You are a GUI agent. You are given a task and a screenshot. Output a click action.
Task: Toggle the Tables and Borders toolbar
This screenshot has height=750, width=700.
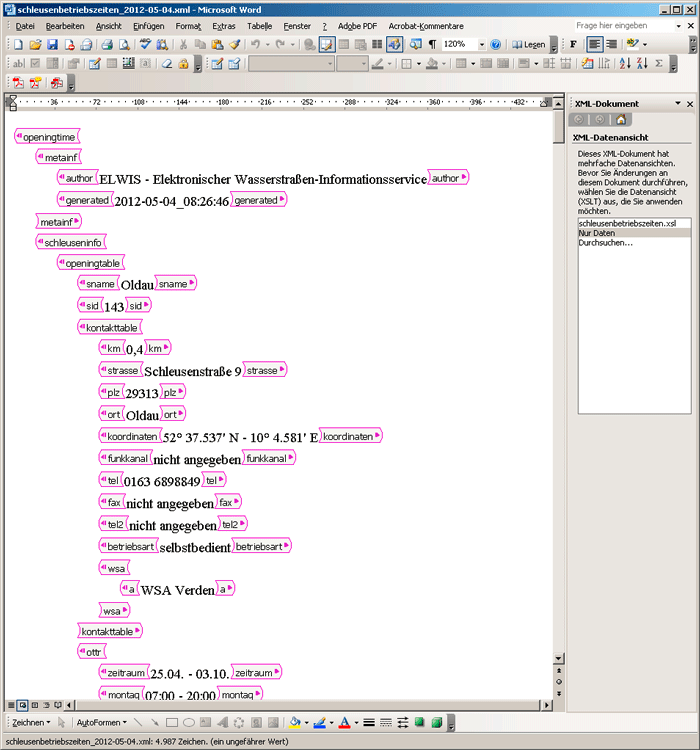[327, 44]
